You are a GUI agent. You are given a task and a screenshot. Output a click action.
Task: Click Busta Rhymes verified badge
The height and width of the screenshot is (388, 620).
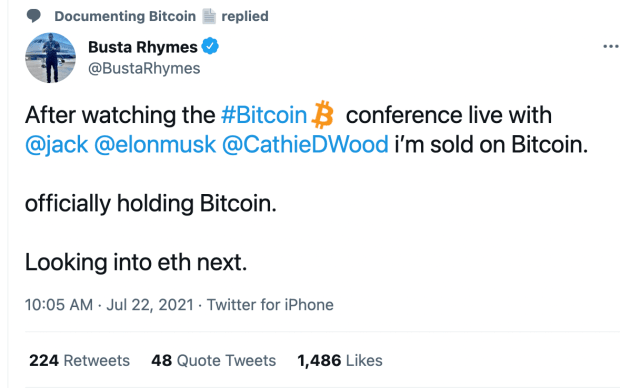[x=210, y=47]
